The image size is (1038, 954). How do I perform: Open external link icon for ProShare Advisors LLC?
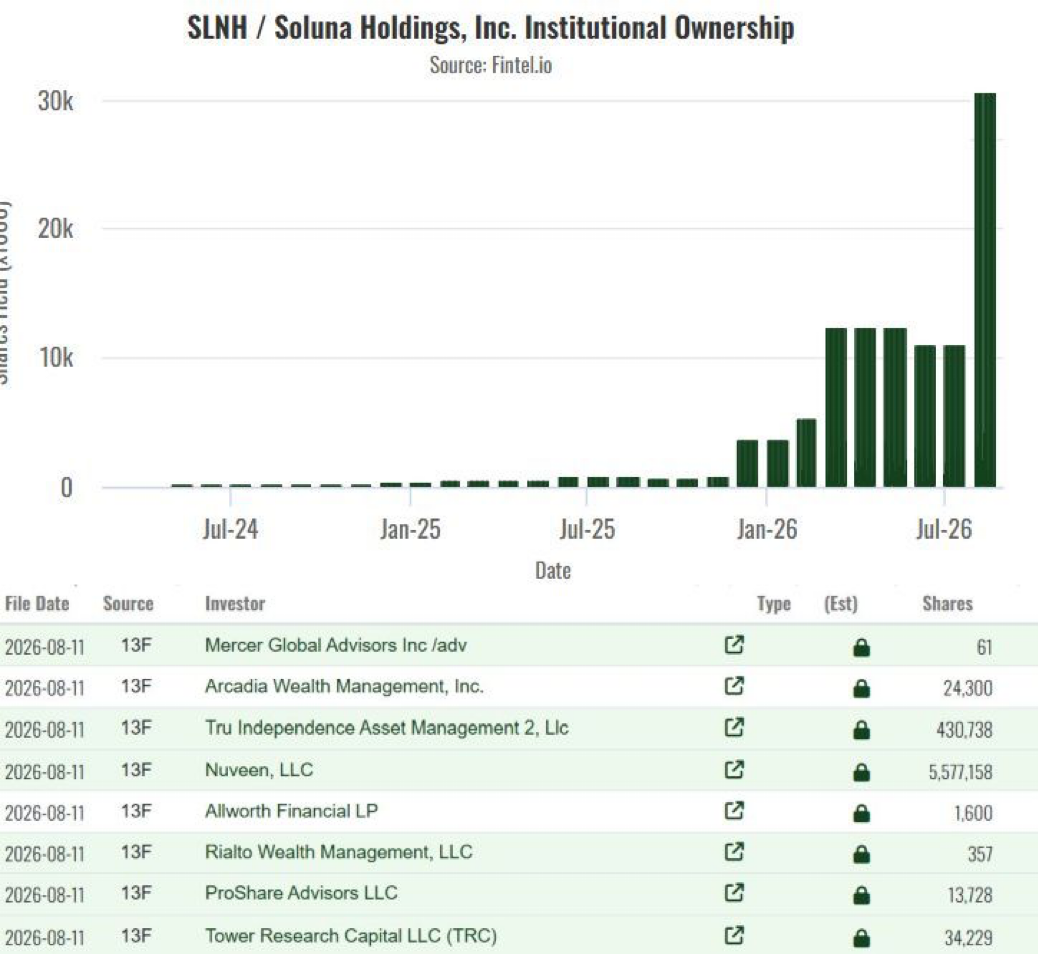click(734, 892)
